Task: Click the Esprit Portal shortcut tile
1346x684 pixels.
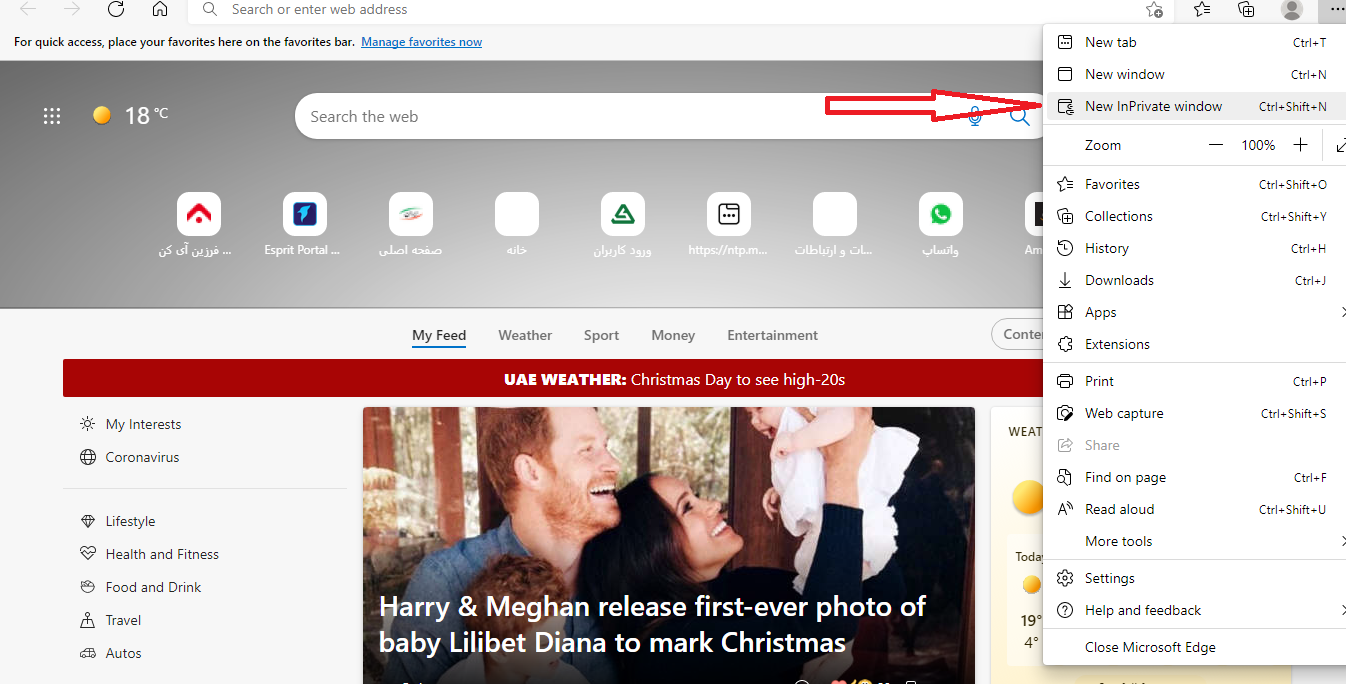Action: tap(304, 214)
